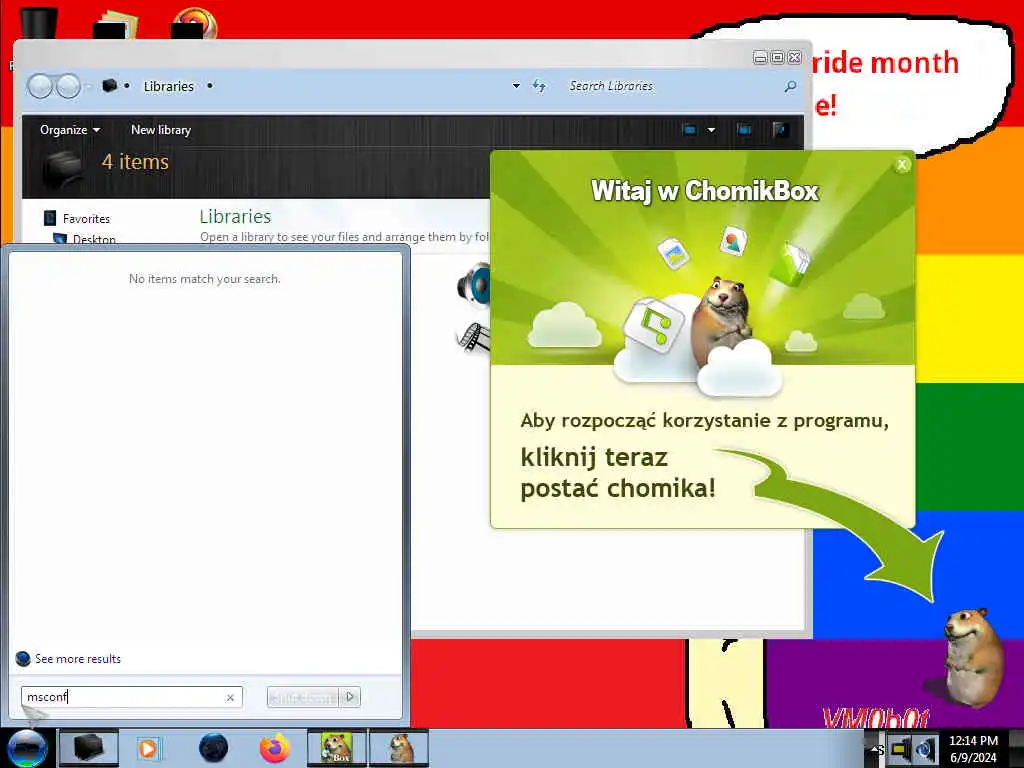Open ChomikBox taskbar button labeled Box
This screenshot has height=768, width=1024.
click(x=336, y=748)
